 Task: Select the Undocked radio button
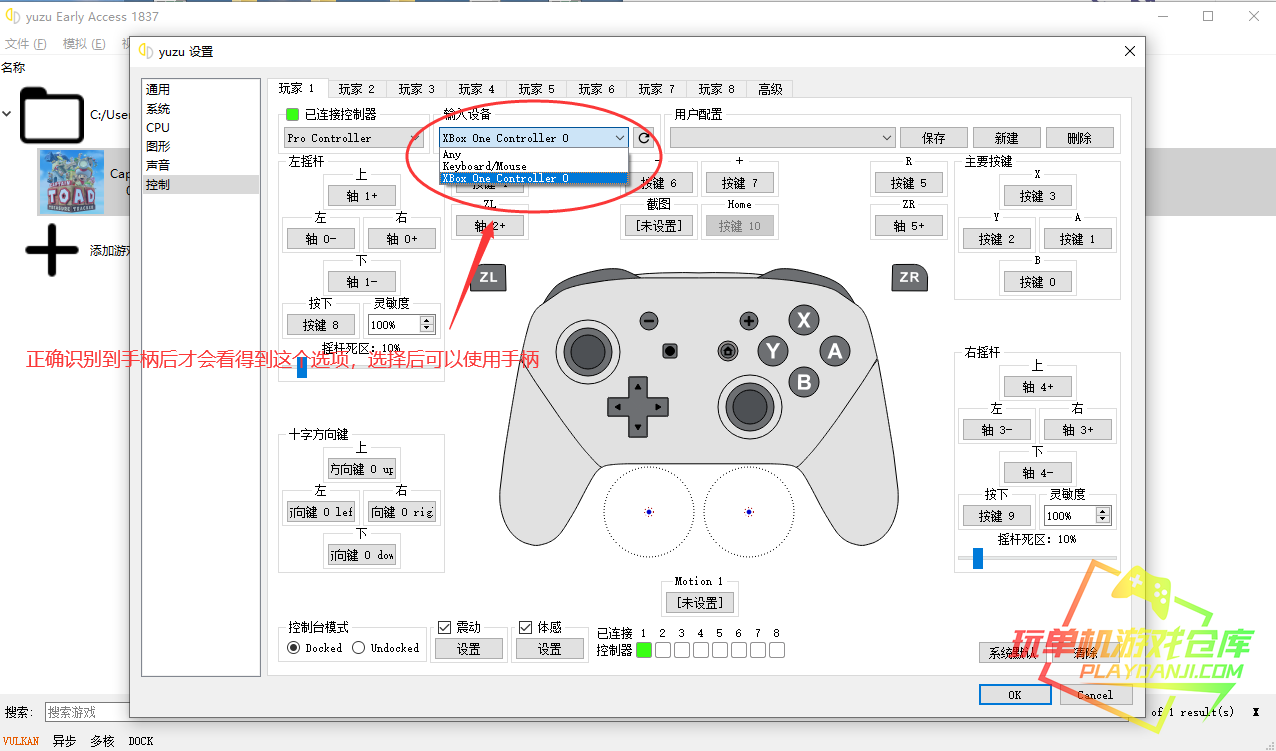(359, 648)
